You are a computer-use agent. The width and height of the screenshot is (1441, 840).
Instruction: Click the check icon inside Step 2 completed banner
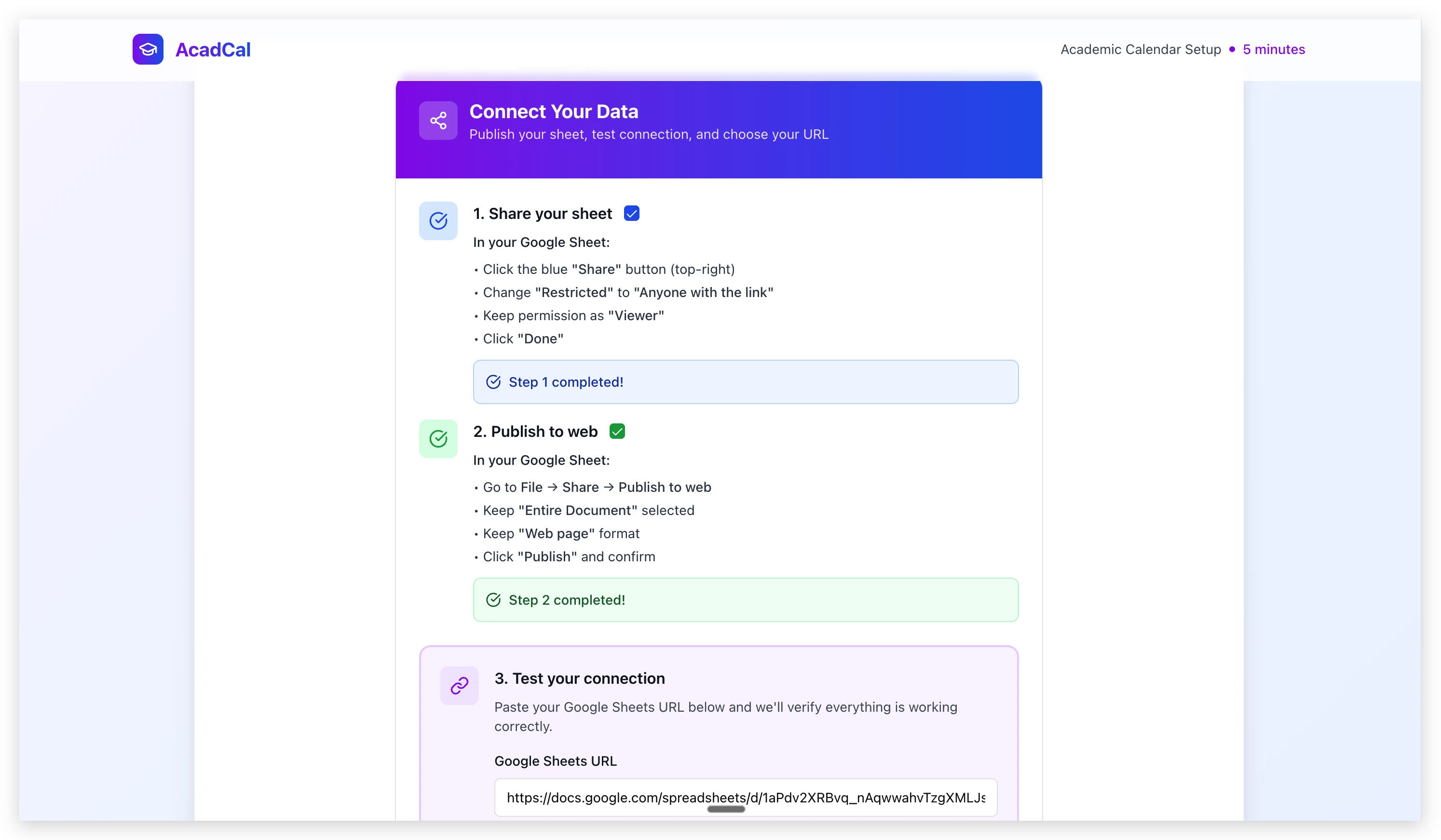pyautogui.click(x=493, y=600)
